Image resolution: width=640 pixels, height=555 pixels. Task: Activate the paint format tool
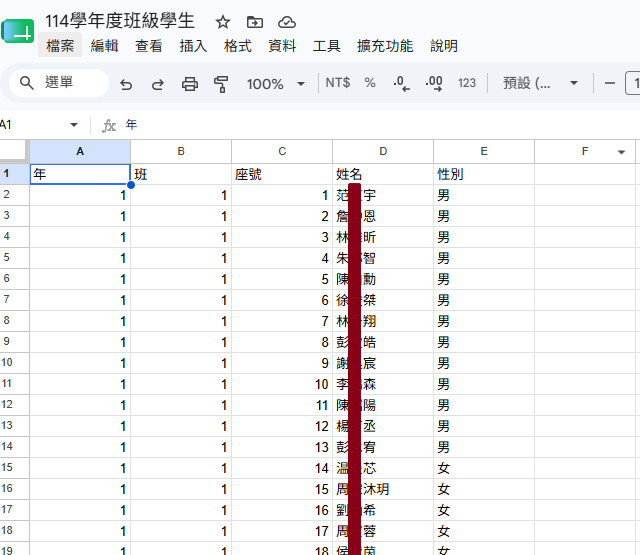point(221,84)
